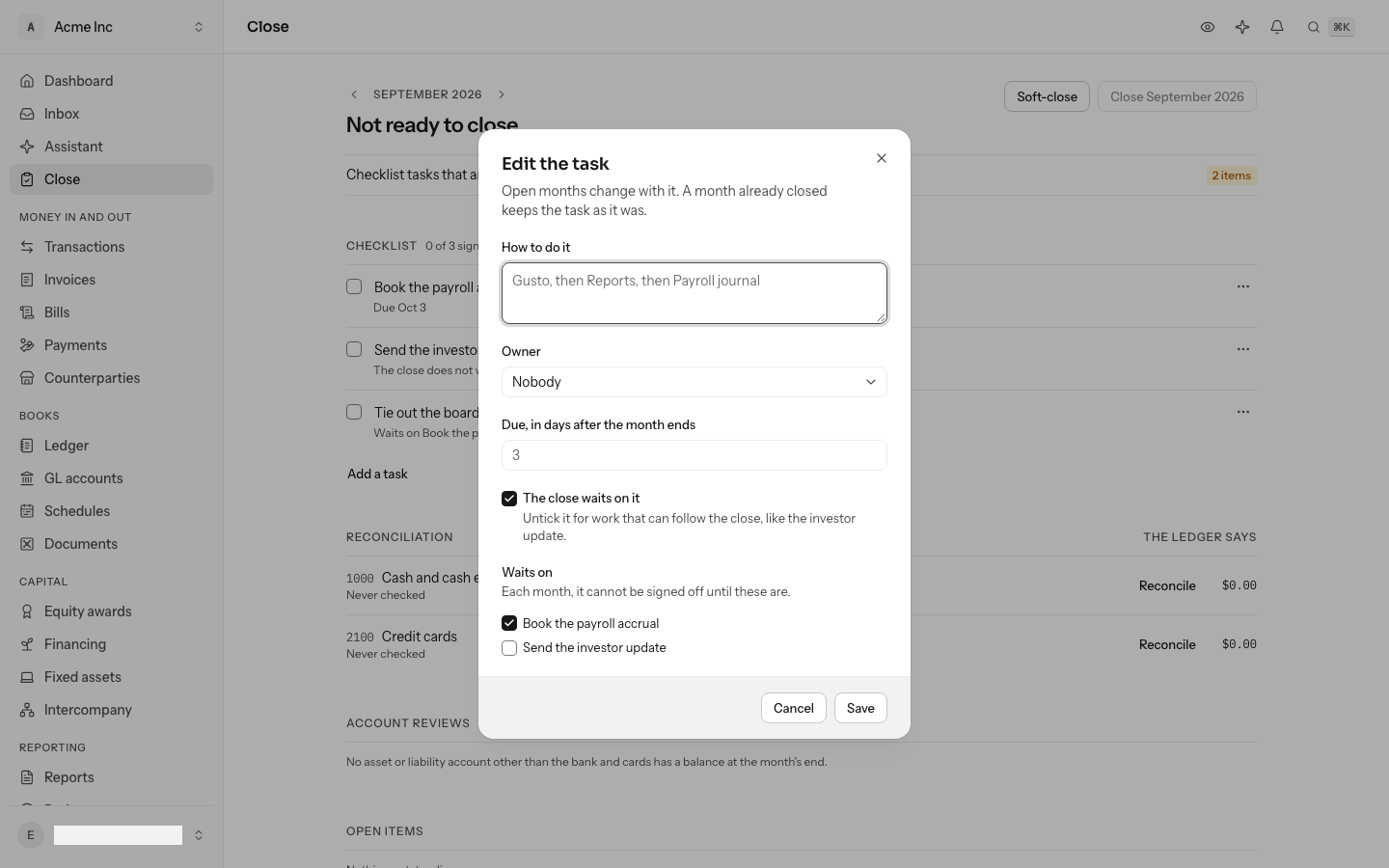Cancel editing the task
The image size is (1389, 868).
click(x=794, y=708)
